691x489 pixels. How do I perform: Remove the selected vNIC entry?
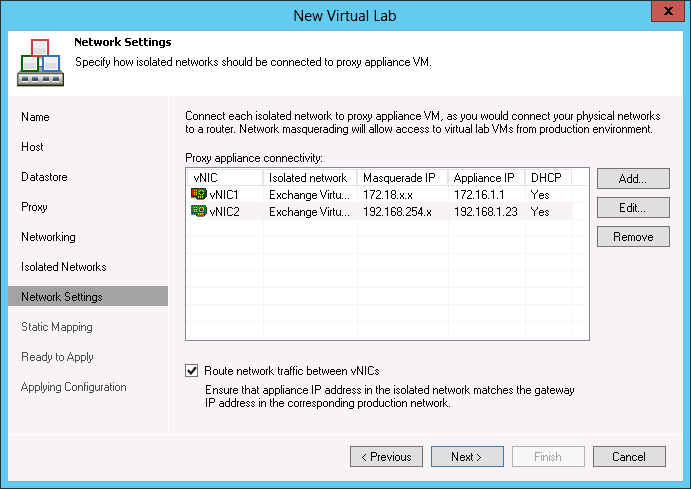[632, 237]
